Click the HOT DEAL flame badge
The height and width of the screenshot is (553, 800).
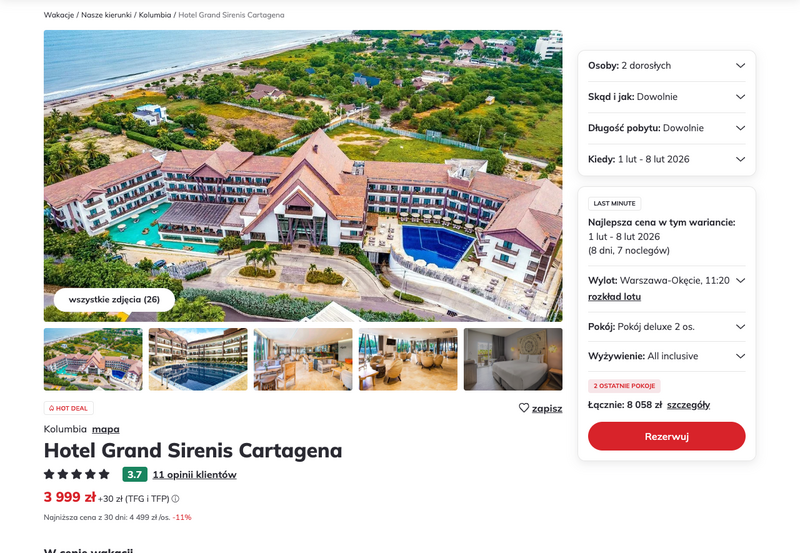68,408
